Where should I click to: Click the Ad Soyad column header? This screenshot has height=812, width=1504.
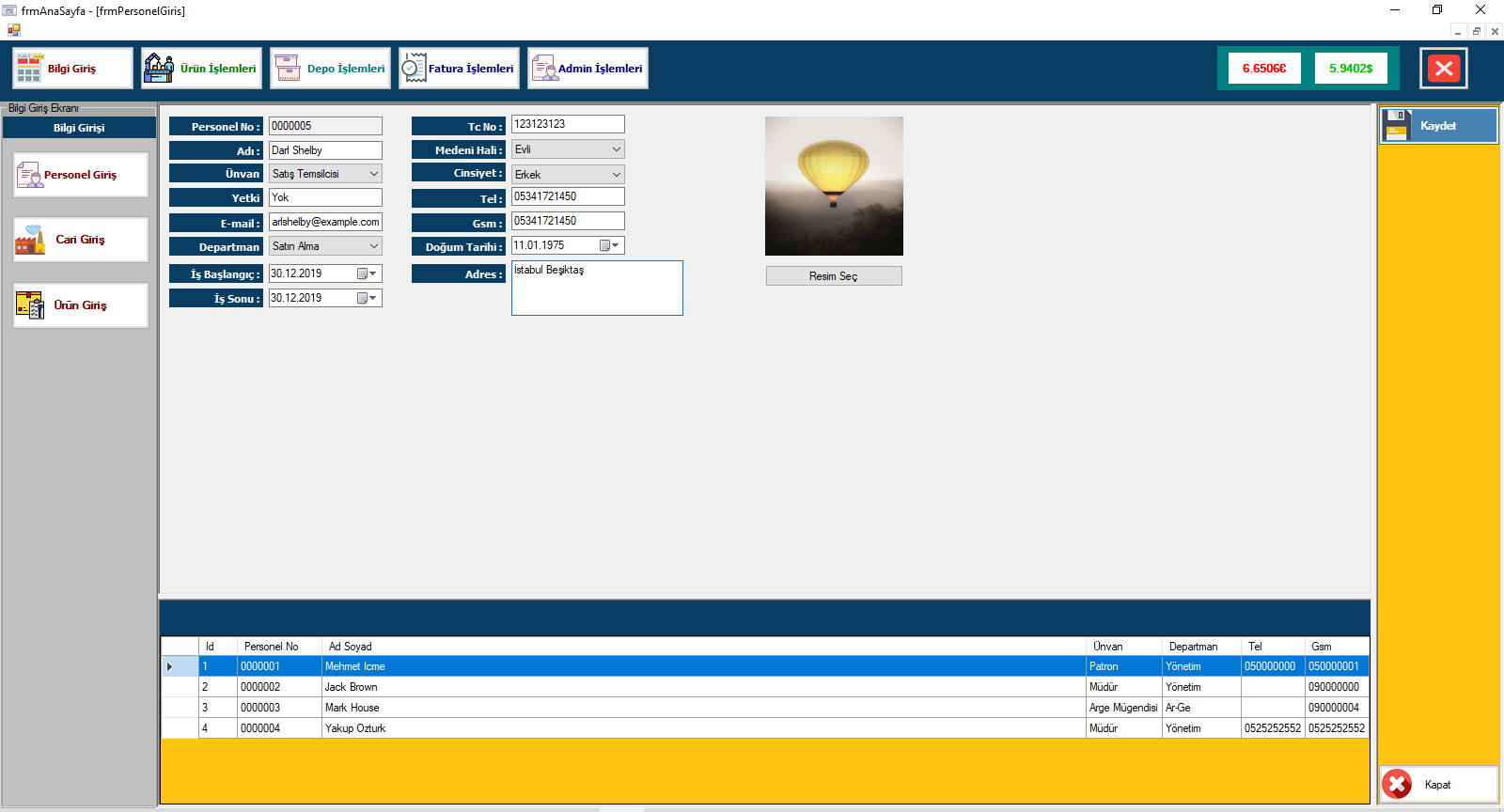[x=703, y=647]
